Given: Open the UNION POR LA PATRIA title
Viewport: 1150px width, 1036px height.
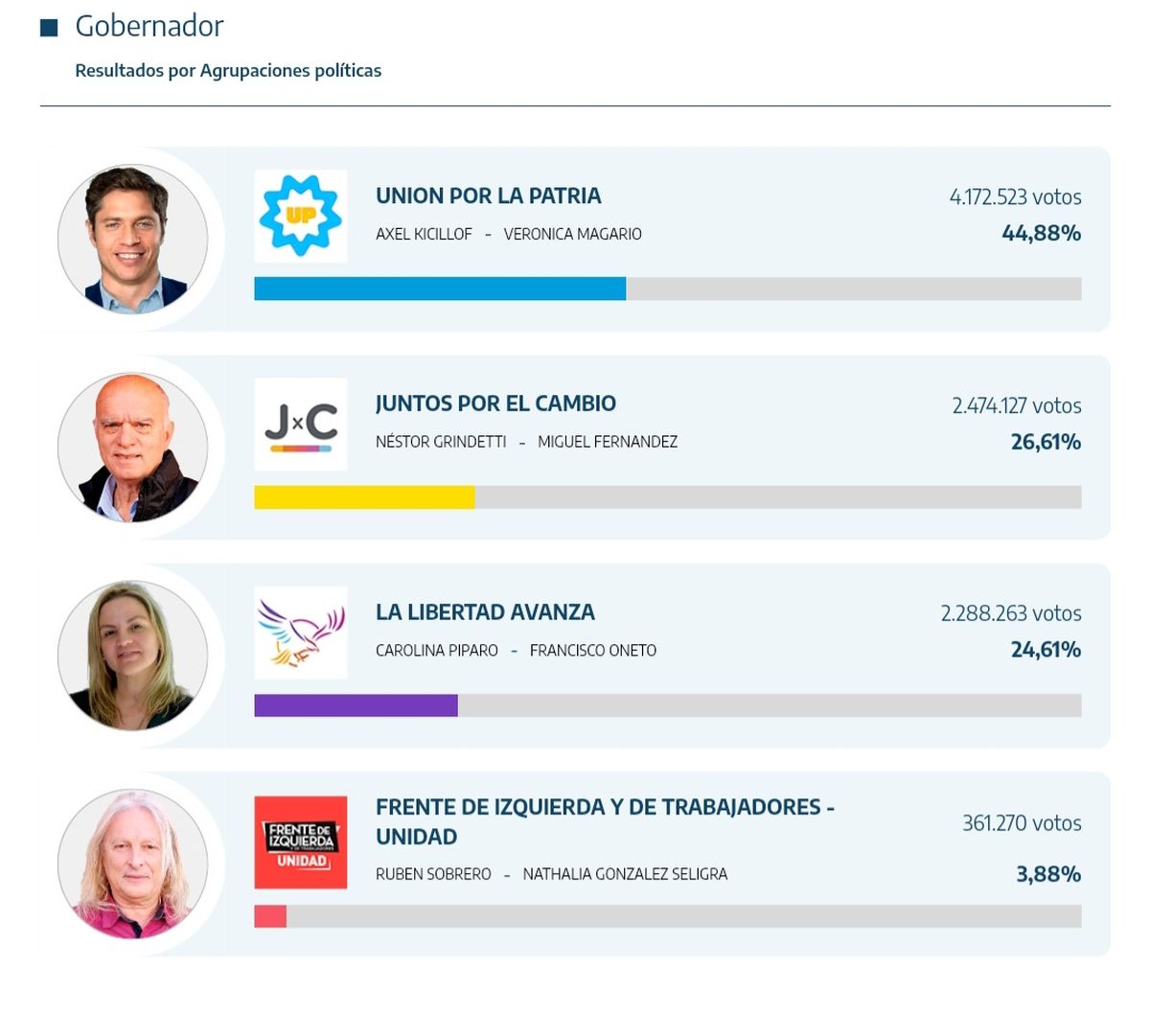Looking at the screenshot, I should (488, 196).
